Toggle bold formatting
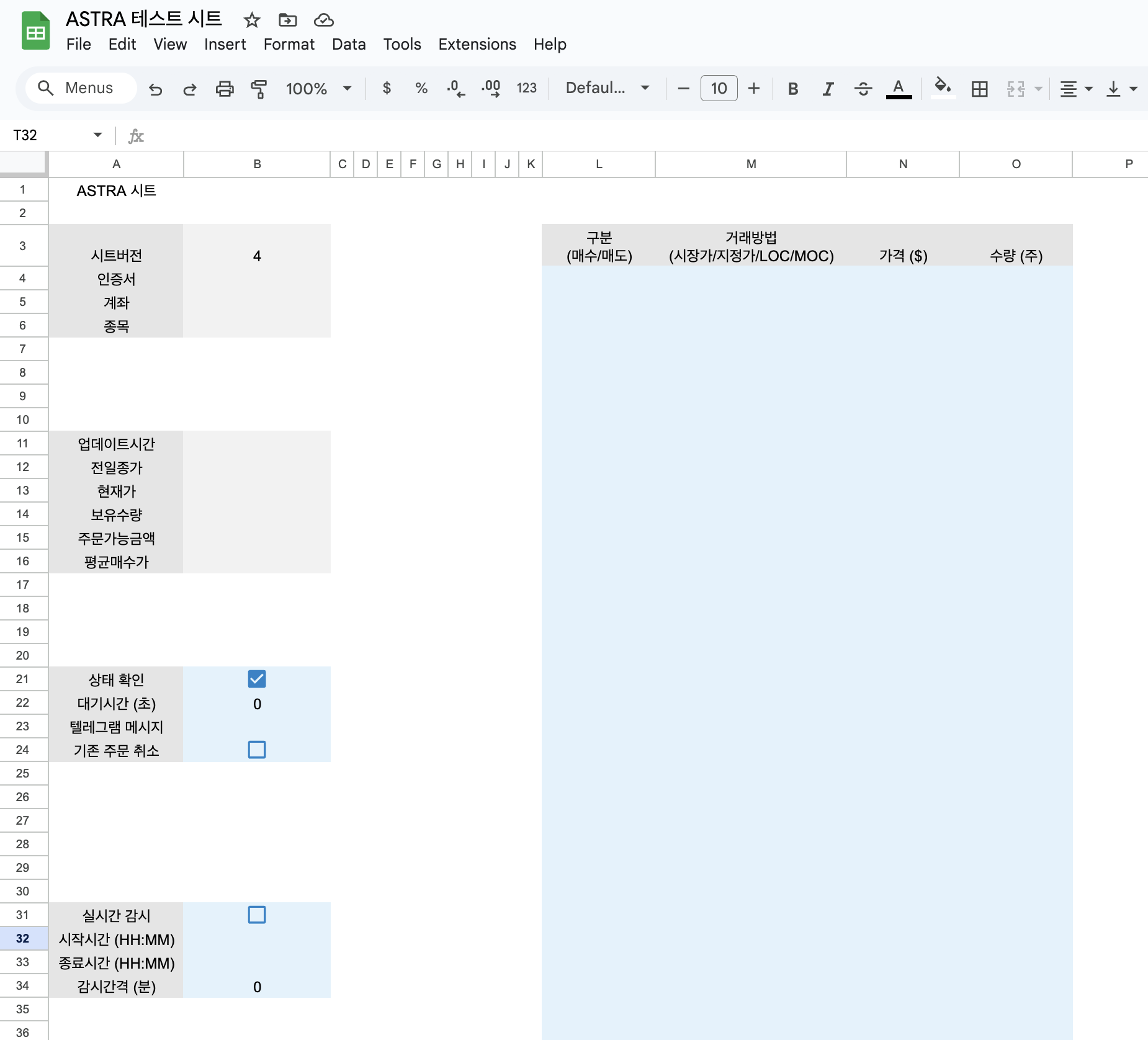This screenshot has width=1148, height=1040. [792, 89]
